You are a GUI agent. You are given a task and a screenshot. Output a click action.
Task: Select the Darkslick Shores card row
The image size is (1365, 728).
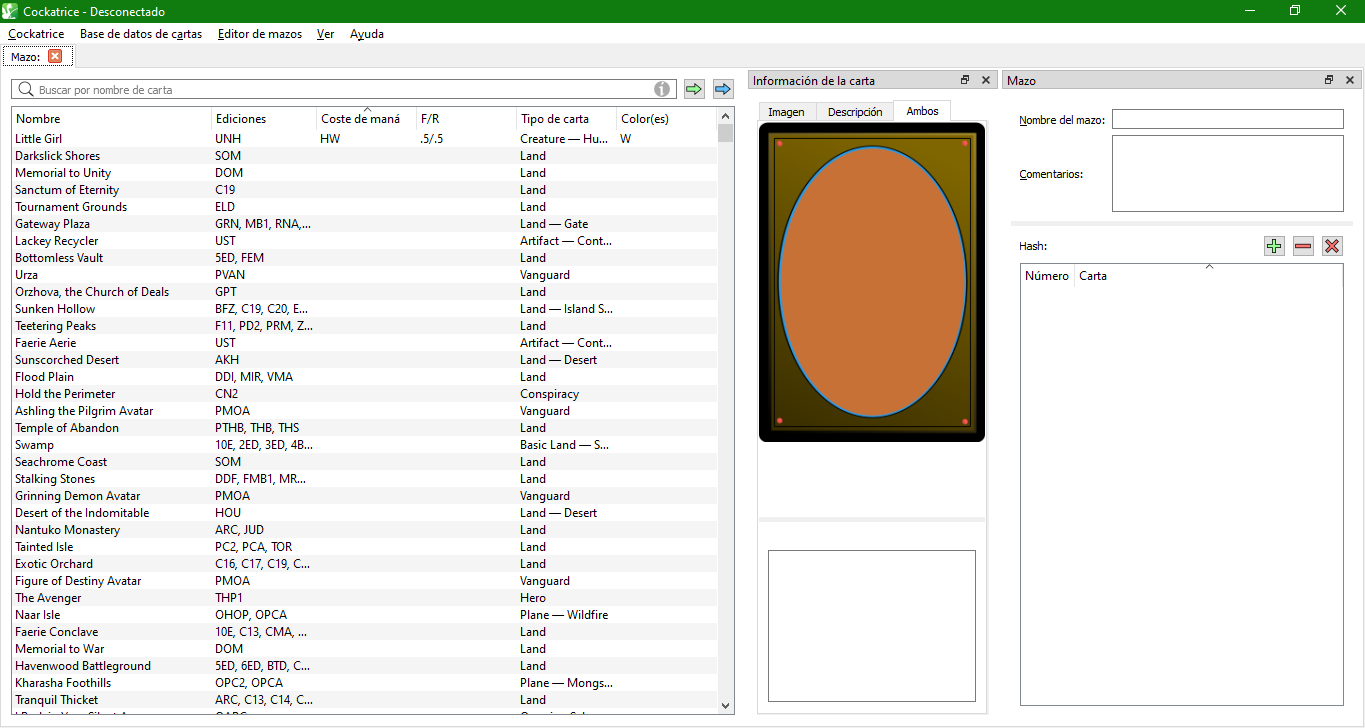tap(365, 156)
